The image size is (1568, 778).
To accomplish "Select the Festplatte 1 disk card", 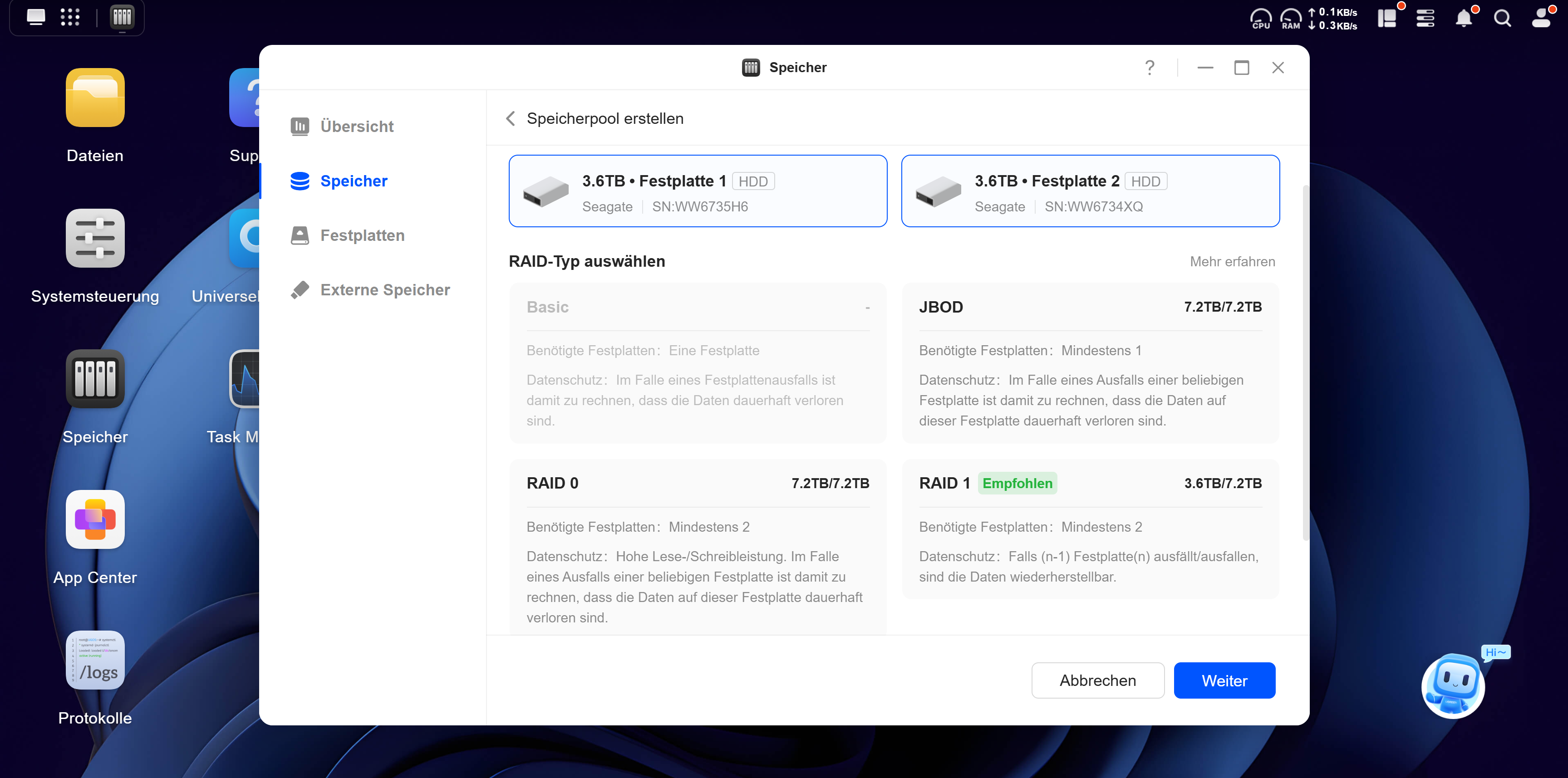I will (x=698, y=191).
